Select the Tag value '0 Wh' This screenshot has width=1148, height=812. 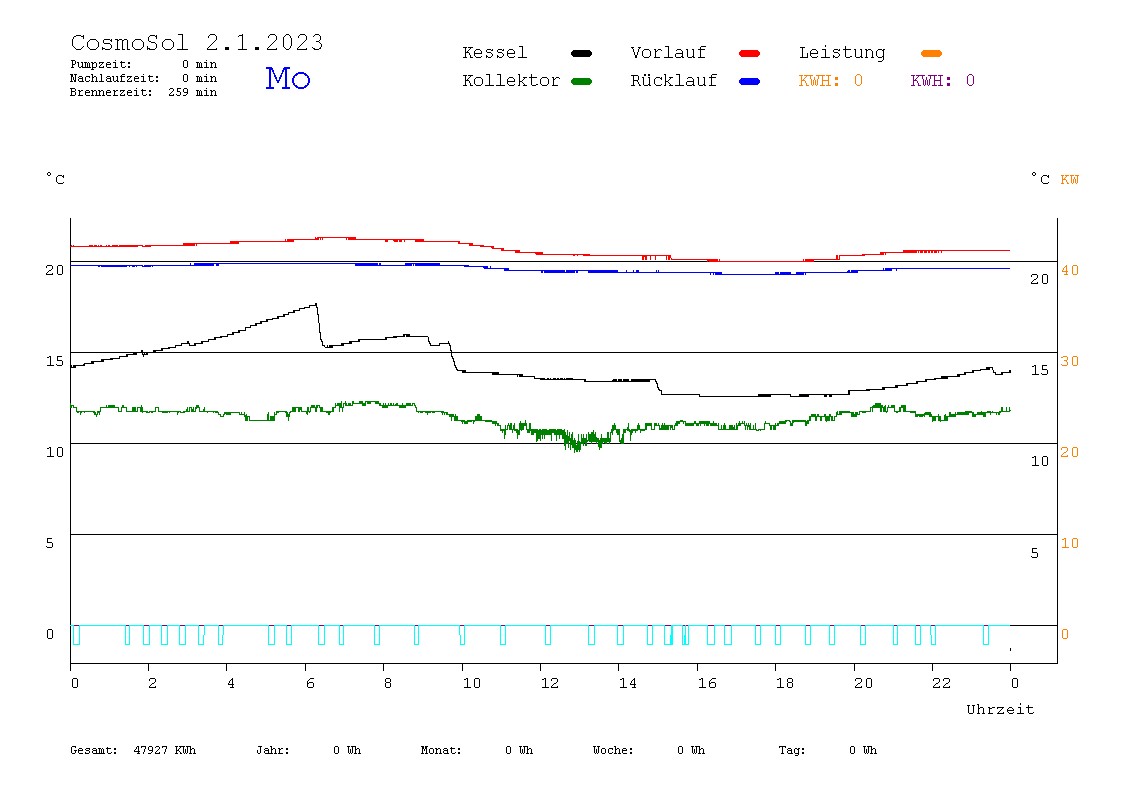(x=863, y=750)
